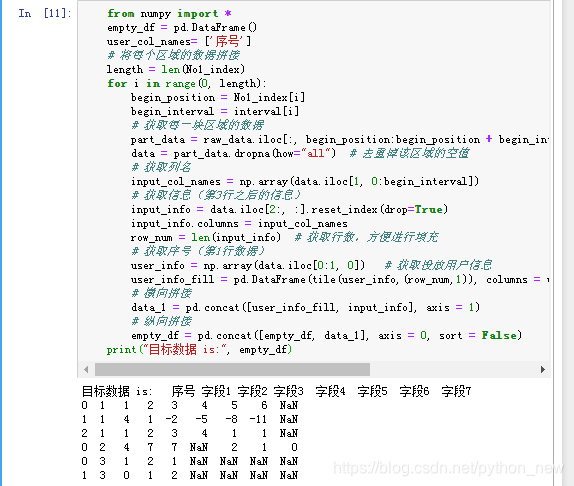This screenshot has width=574, height=486.
Task: Click the 'user_info = np.array' line
Action: coord(312,265)
